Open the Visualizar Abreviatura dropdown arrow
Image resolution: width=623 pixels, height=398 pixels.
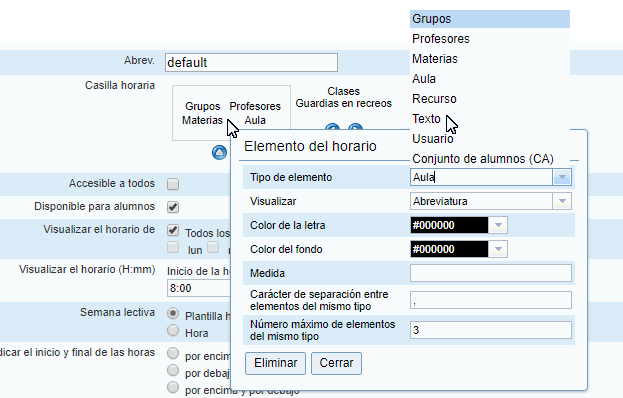[562, 201]
